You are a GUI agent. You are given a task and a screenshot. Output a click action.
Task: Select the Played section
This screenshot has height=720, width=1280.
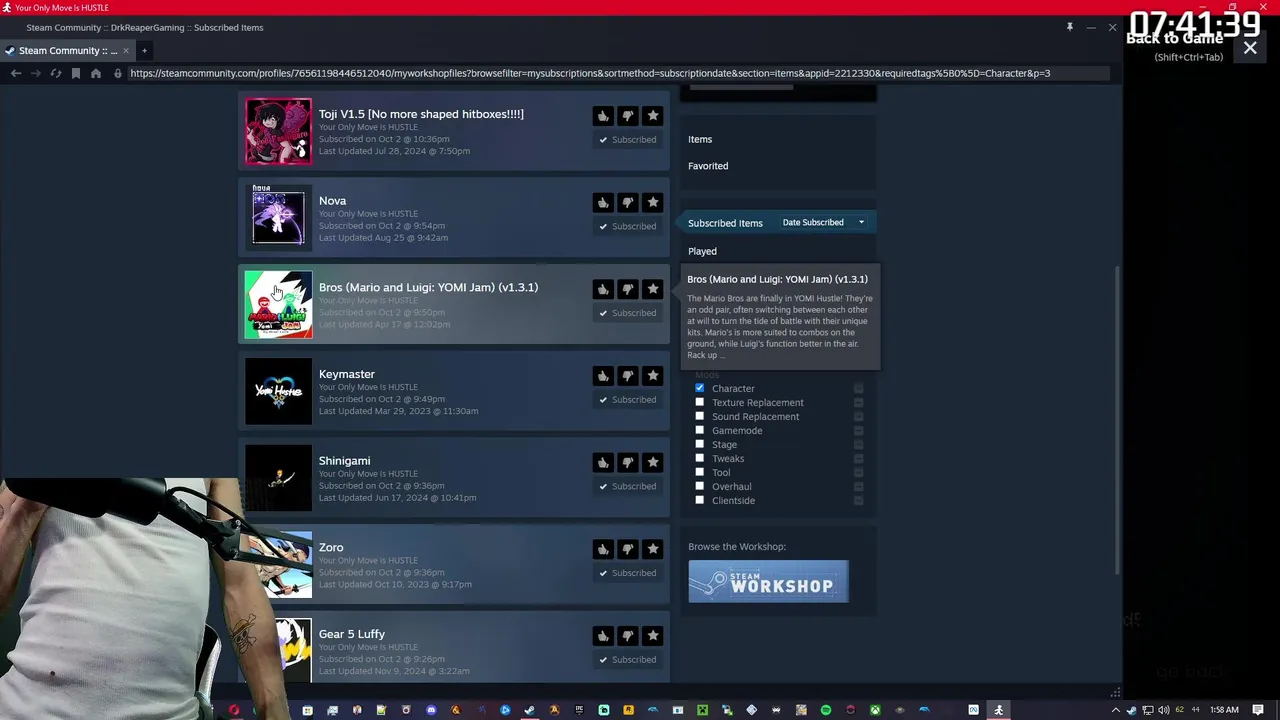click(x=702, y=251)
